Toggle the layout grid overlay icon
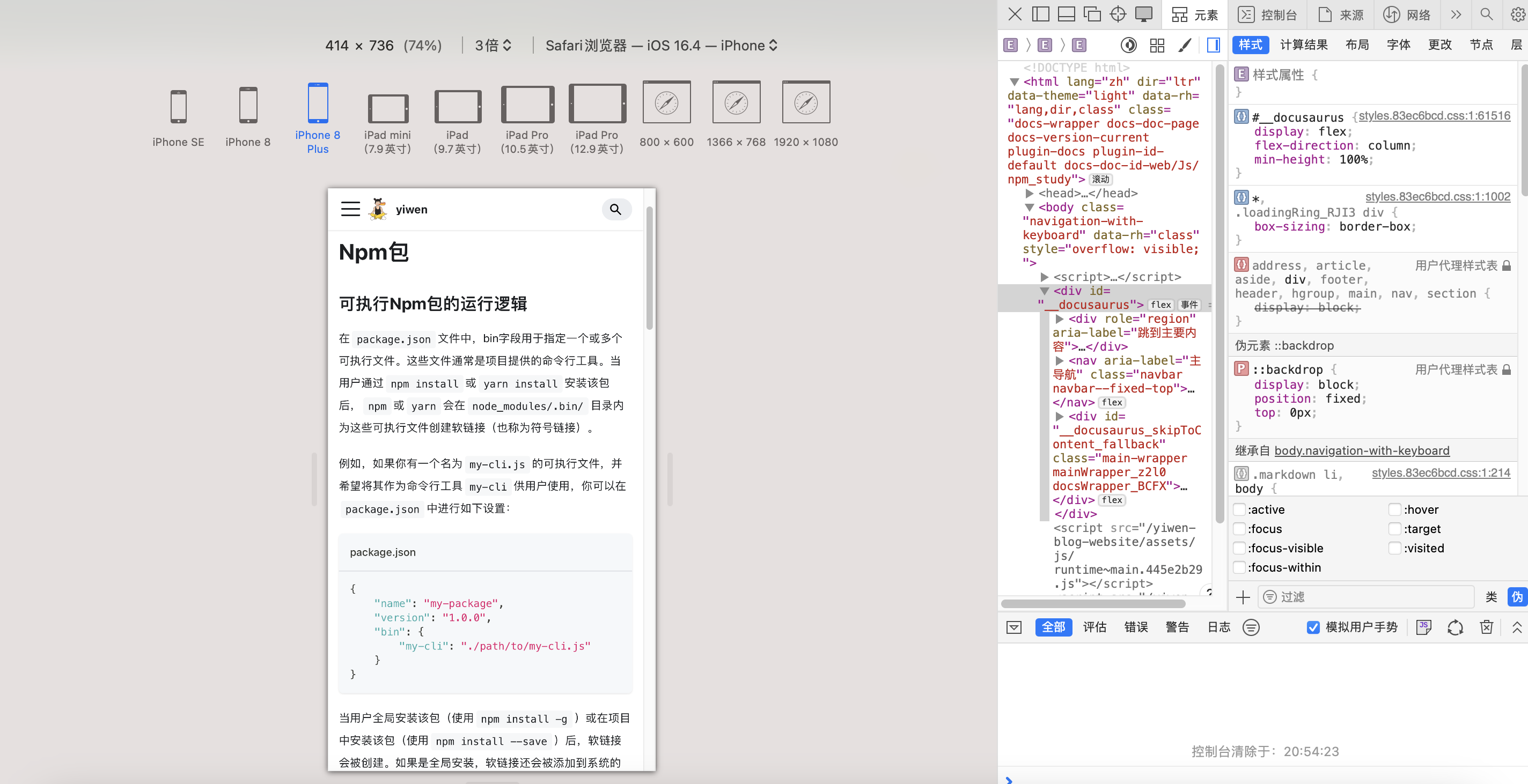This screenshot has height=784, width=1528. 1157,45
